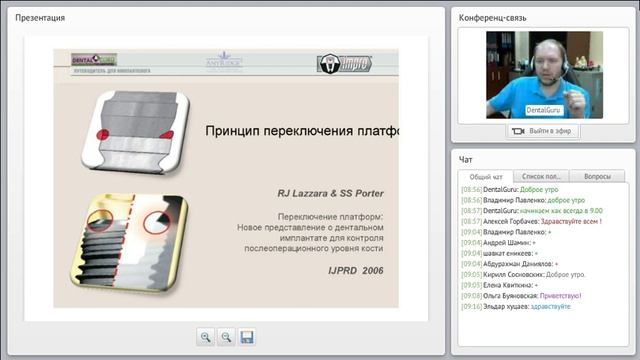Screen dimensions: 640x360
Task: Open the Вопросы questions tab
Action: point(597,176)
